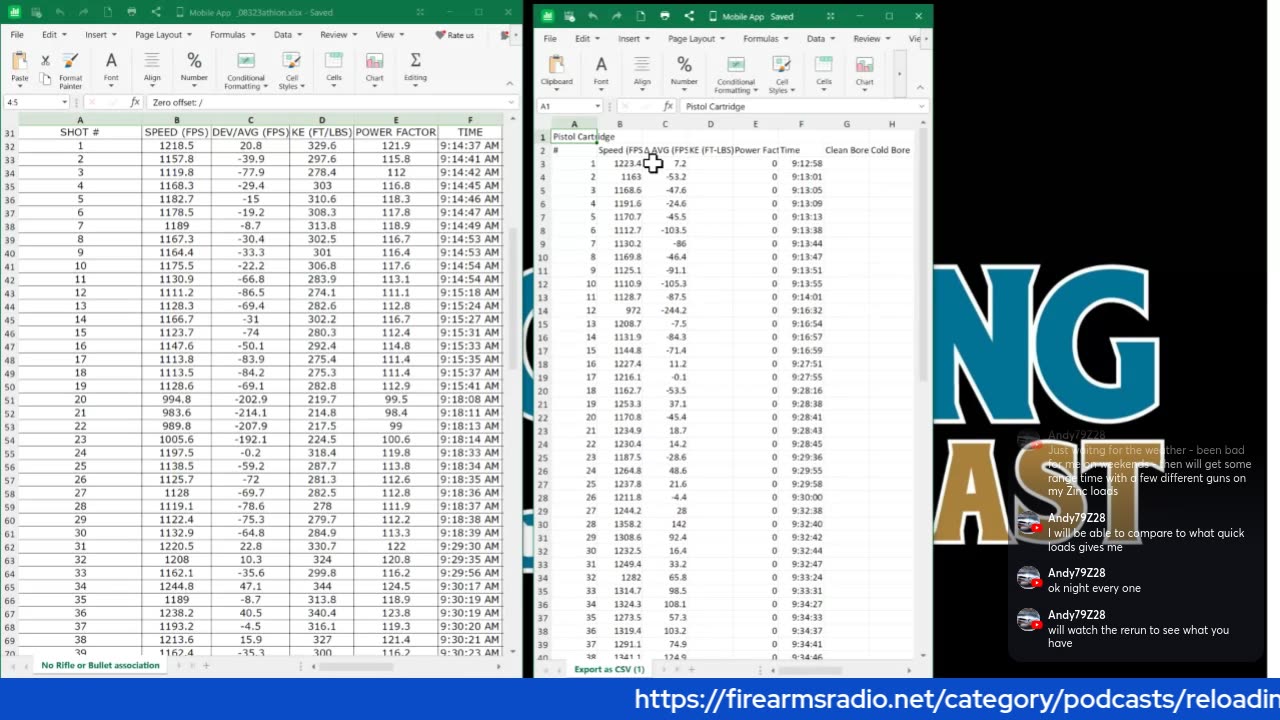Open Cell Styles in left window
The width and height of the screenshot is (1280, 720).
[292, 71]
